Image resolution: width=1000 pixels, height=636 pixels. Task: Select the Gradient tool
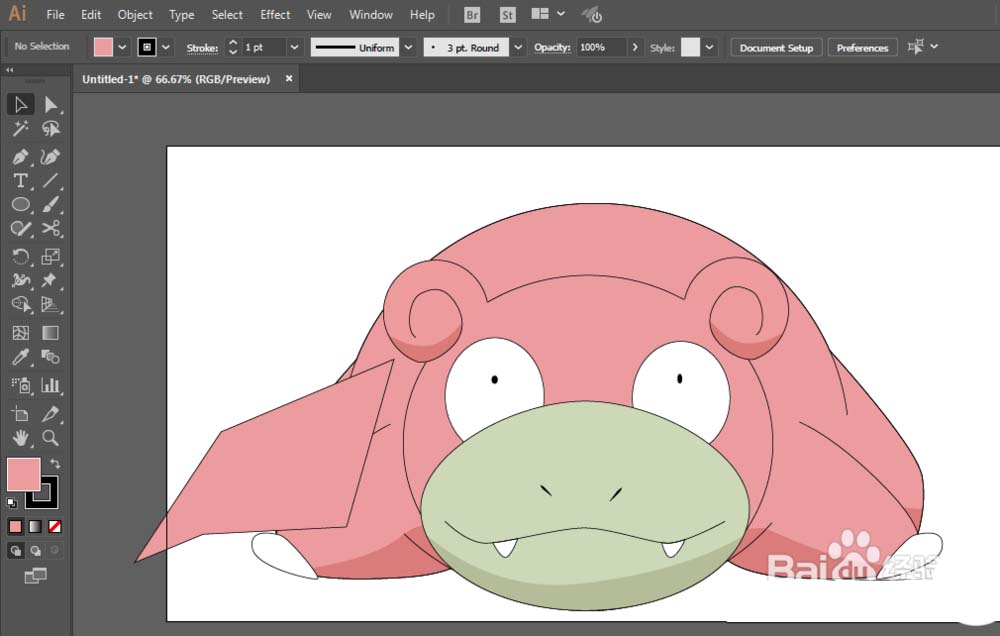pos(50,333)
